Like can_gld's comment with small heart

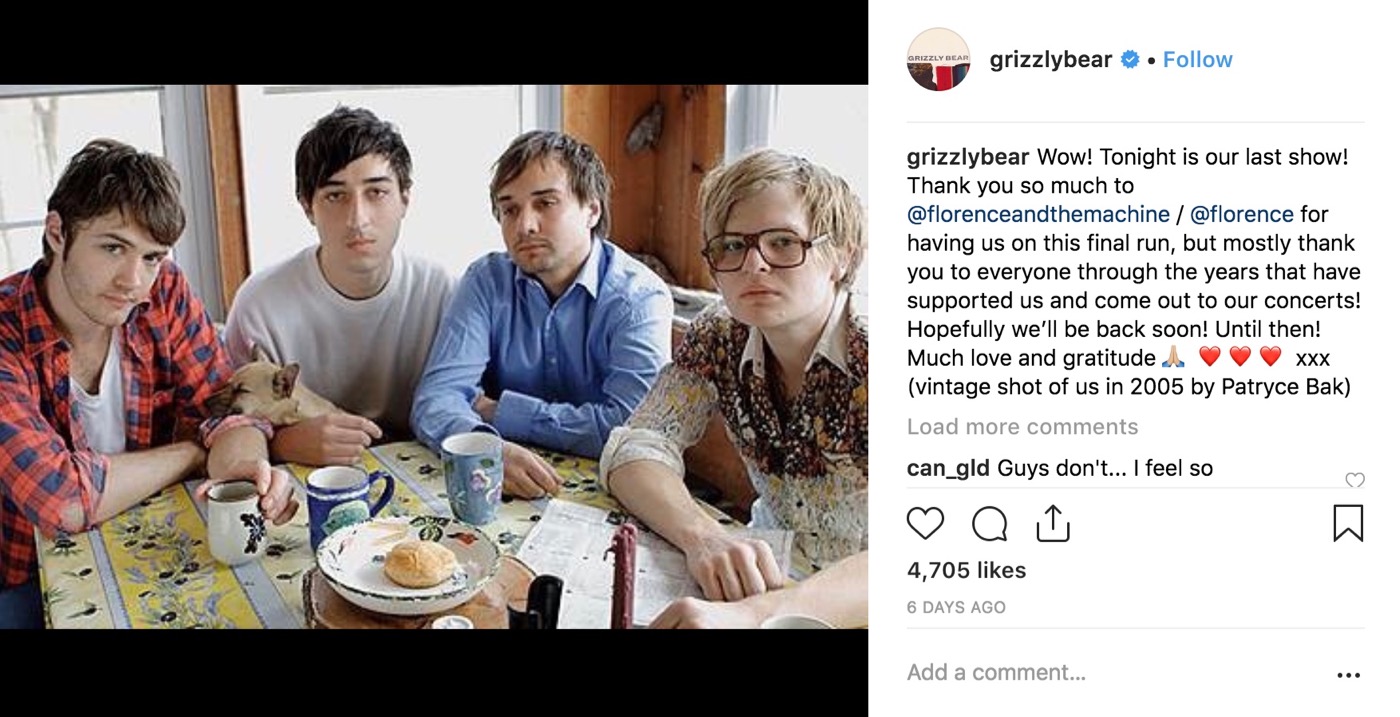[1354, 481]
